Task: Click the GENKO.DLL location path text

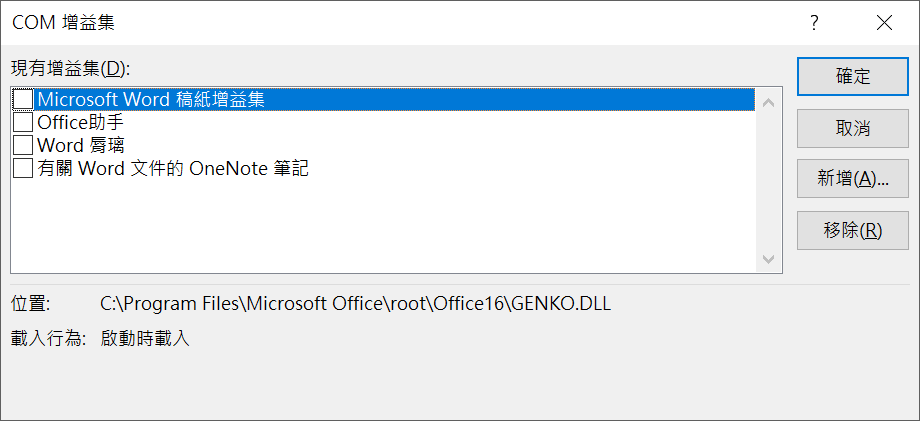Action: (356, 304)
